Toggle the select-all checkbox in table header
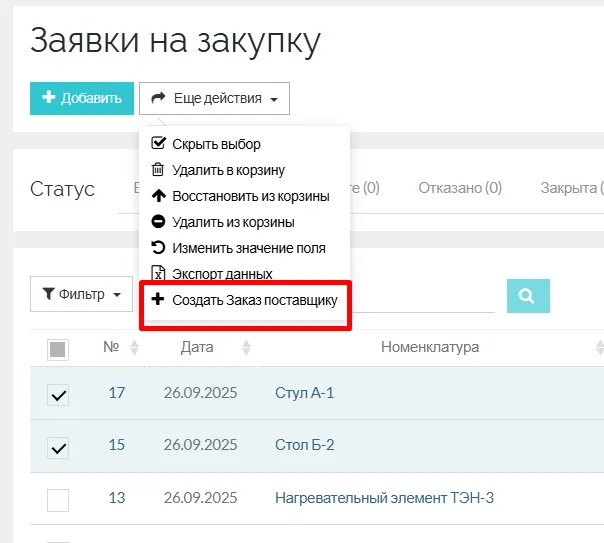This screenshot has height=543, width=604. [58, 349]
